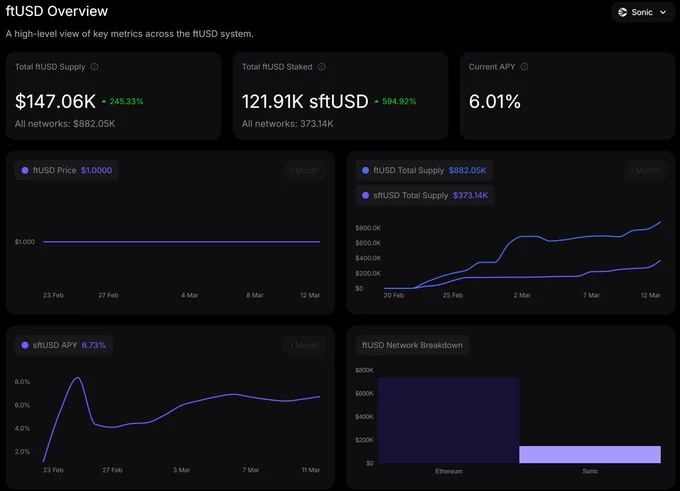Click the All networks: $882.05K text

(x=65, y=124)
